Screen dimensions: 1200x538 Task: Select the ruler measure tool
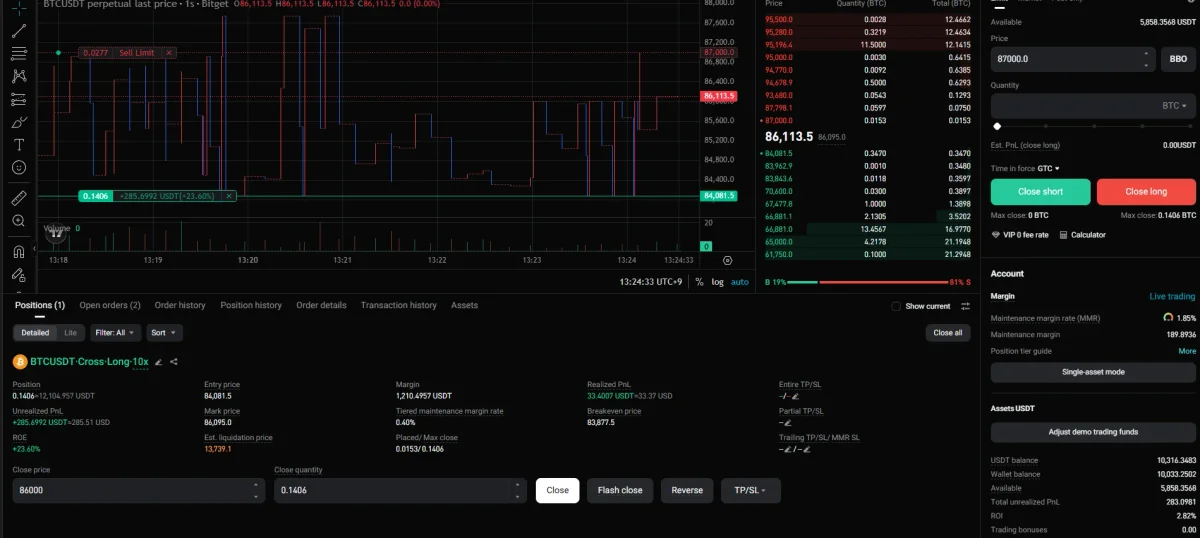coord(18,197)
